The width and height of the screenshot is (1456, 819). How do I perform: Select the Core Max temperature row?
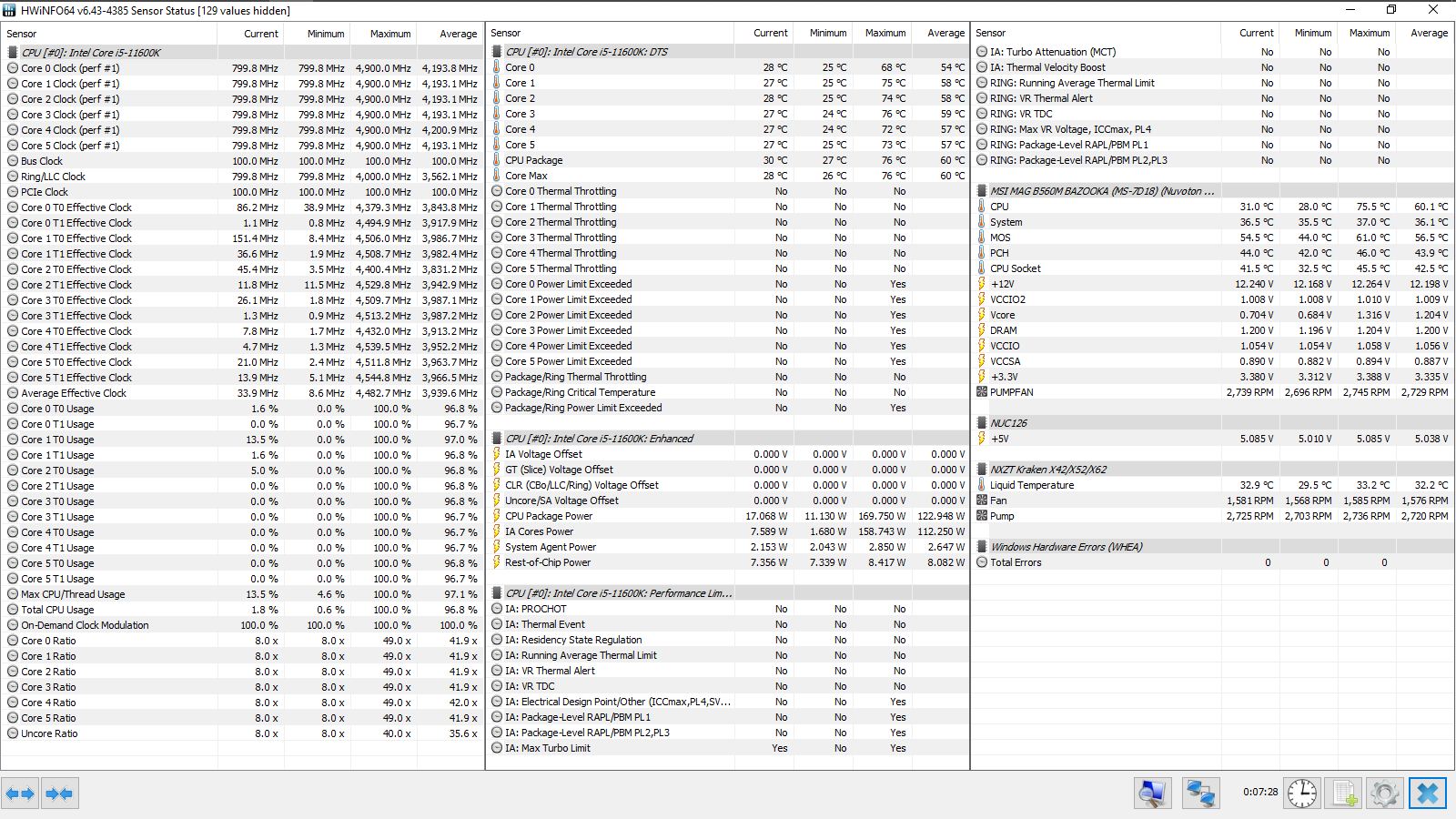tap(728, 176)
